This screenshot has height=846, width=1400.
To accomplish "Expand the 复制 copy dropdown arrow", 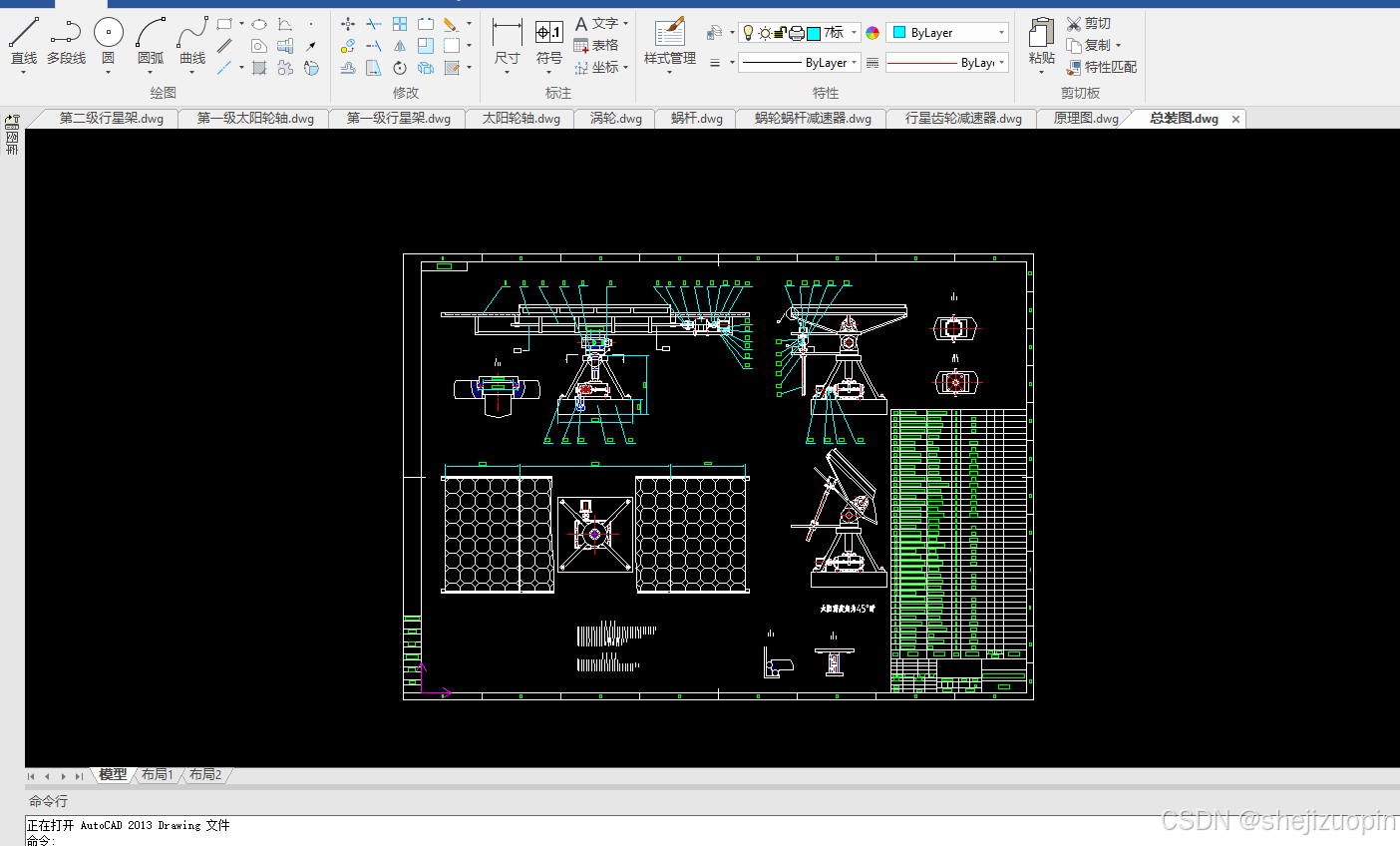I will click(1118, 45).
